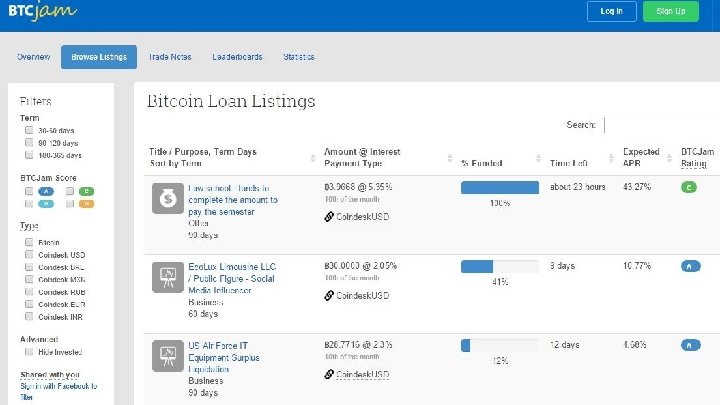The image size is (720, 405).
Task: Click the 'about 23 hours' time left cell
Action: [578, 187]
